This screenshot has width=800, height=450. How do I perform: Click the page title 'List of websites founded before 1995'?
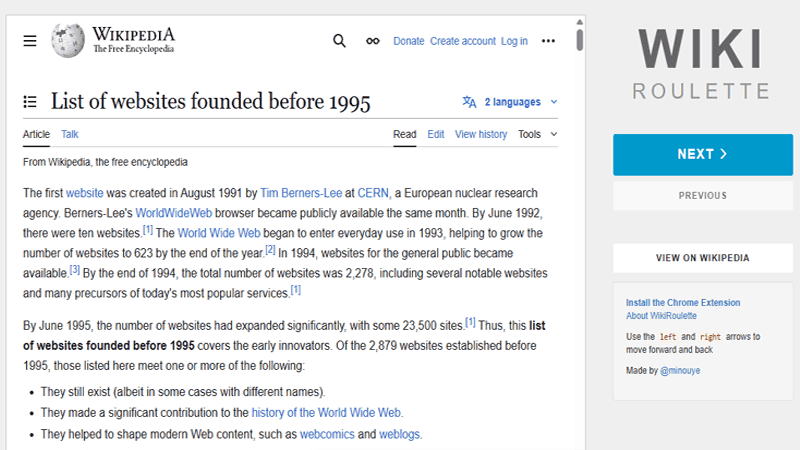click(x=210, y=101)
